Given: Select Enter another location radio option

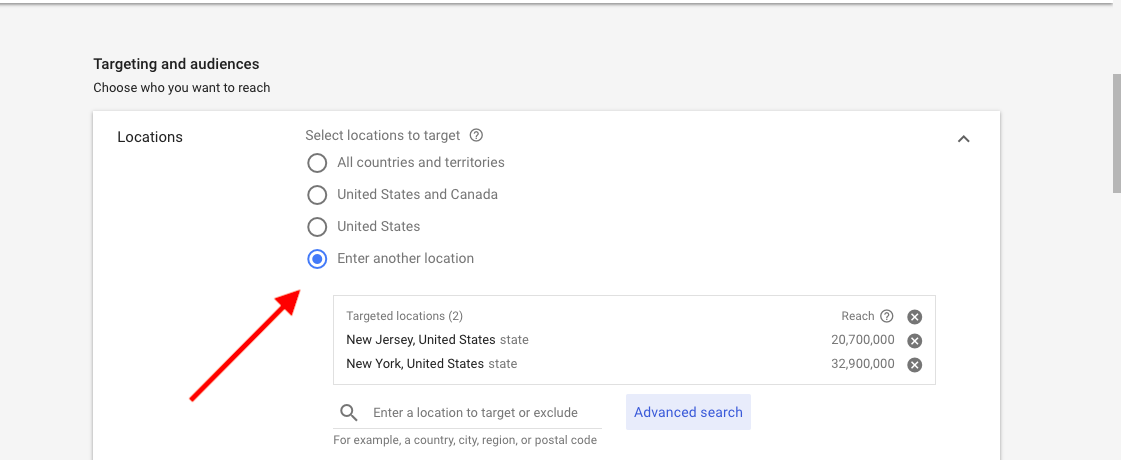Looking at the screenshot, I should click(317, 259).
